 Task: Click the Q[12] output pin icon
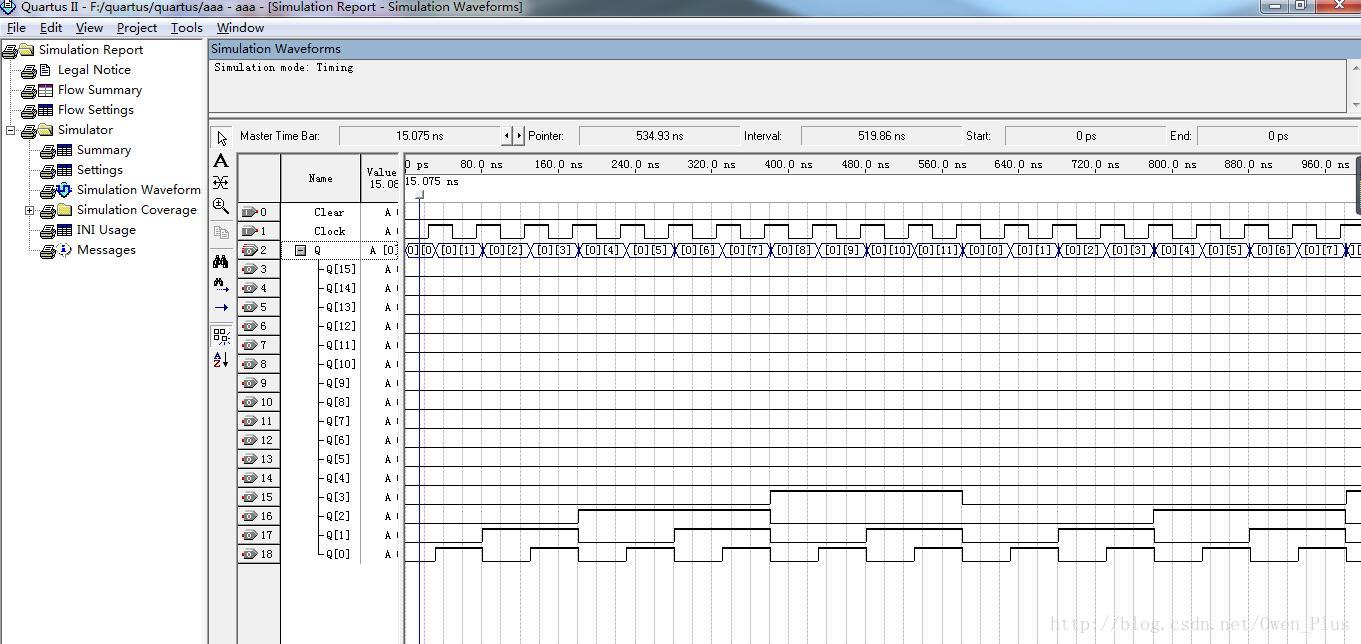pos(249,326)
